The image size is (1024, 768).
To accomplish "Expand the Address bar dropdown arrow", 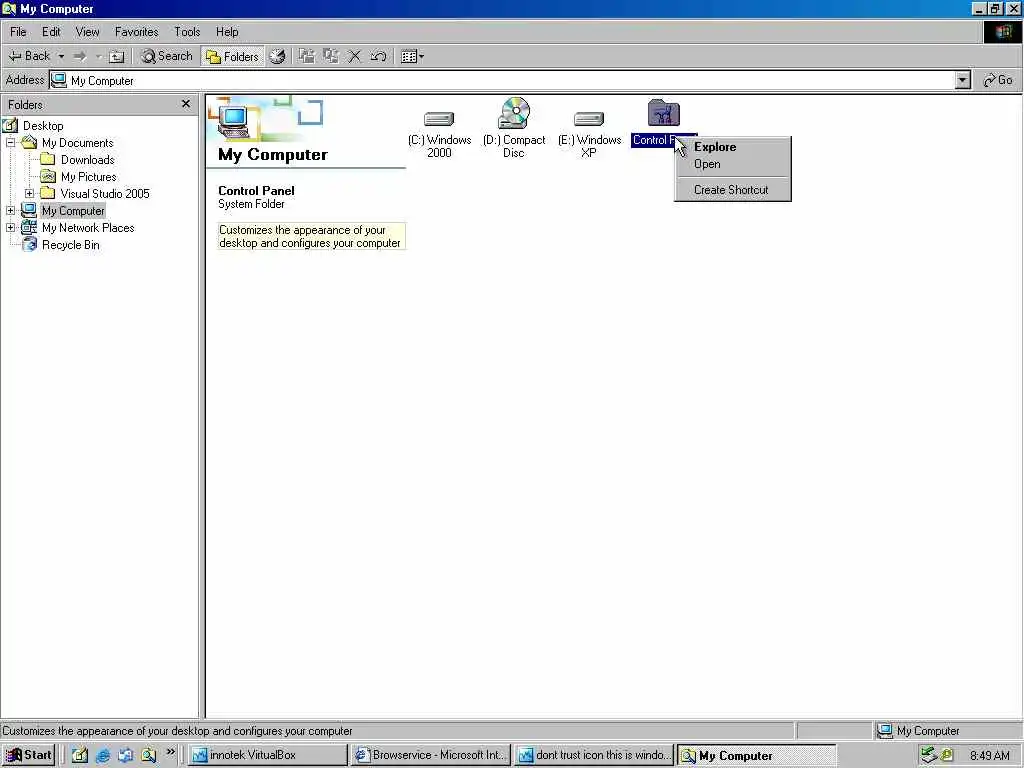I will click(x=963, y=80).
